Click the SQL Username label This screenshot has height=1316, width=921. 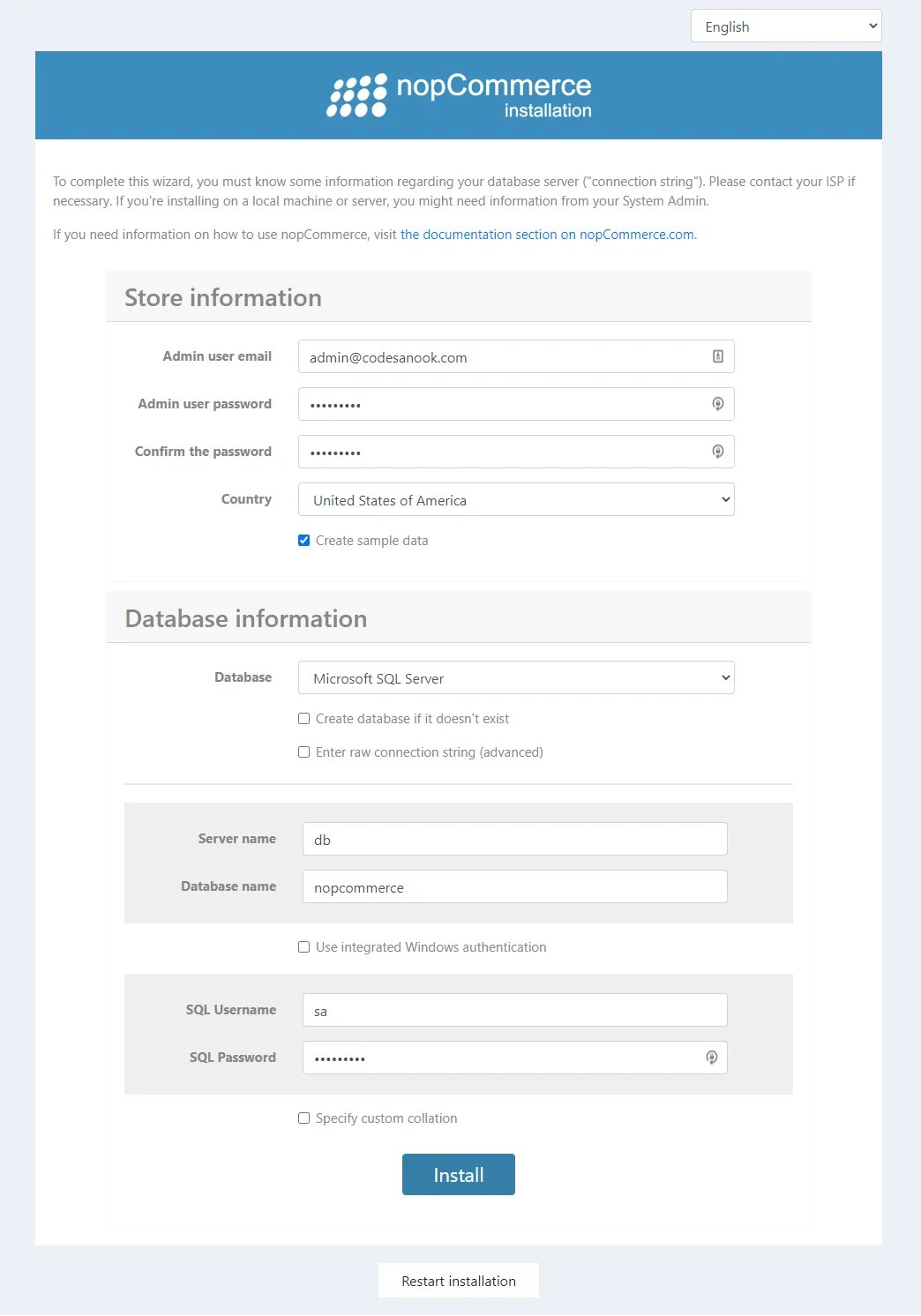click(x=231, y=1010)
